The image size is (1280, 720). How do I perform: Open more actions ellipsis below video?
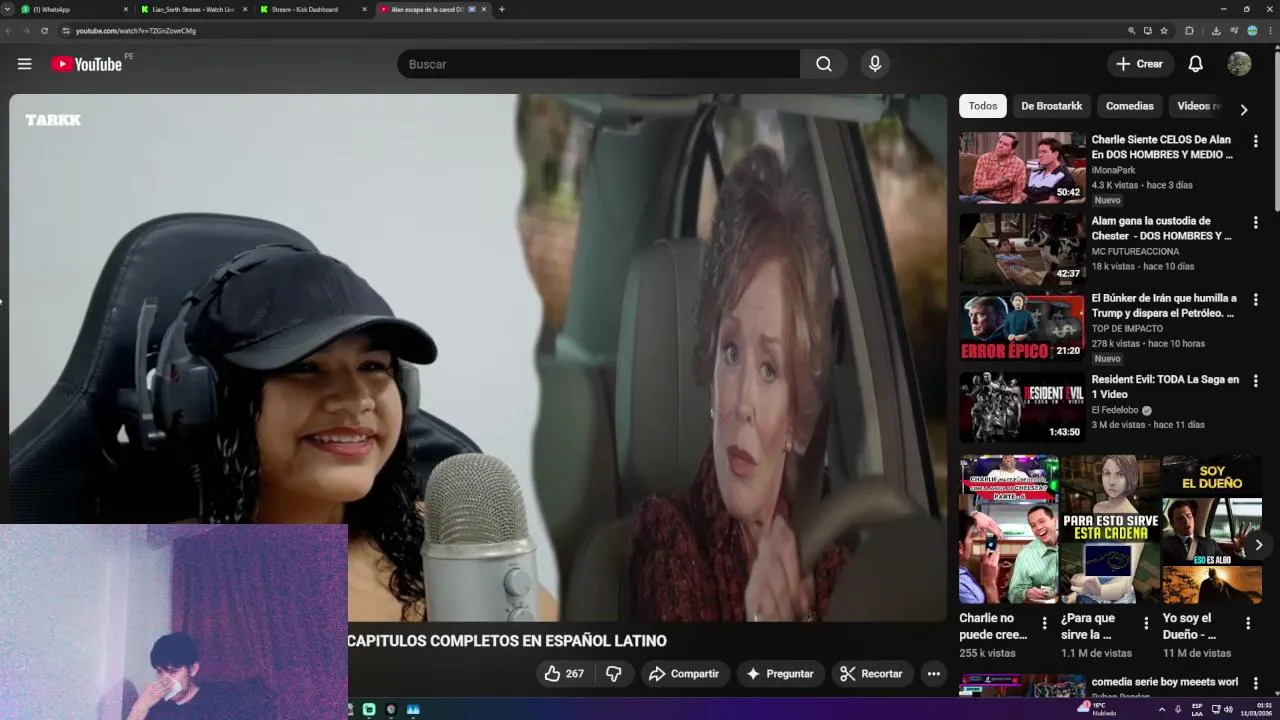point(933,674)
